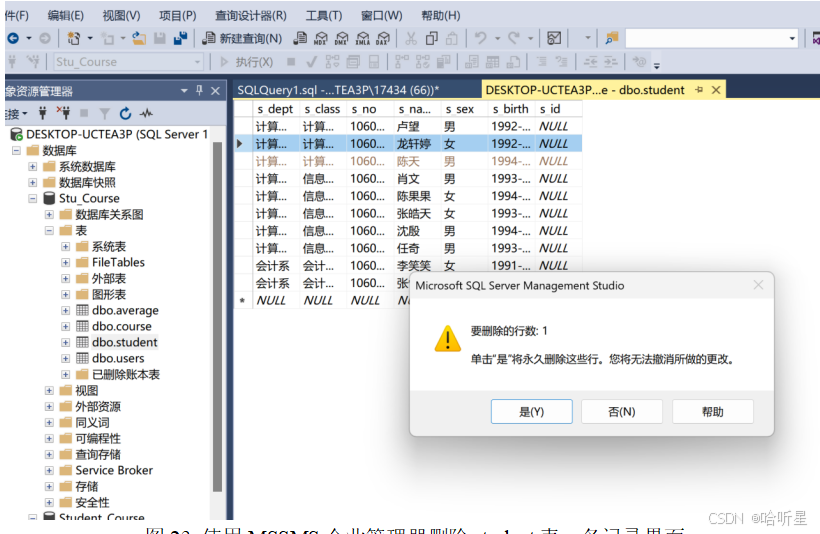Open the 编辑(E) menu

click(65, 16)
